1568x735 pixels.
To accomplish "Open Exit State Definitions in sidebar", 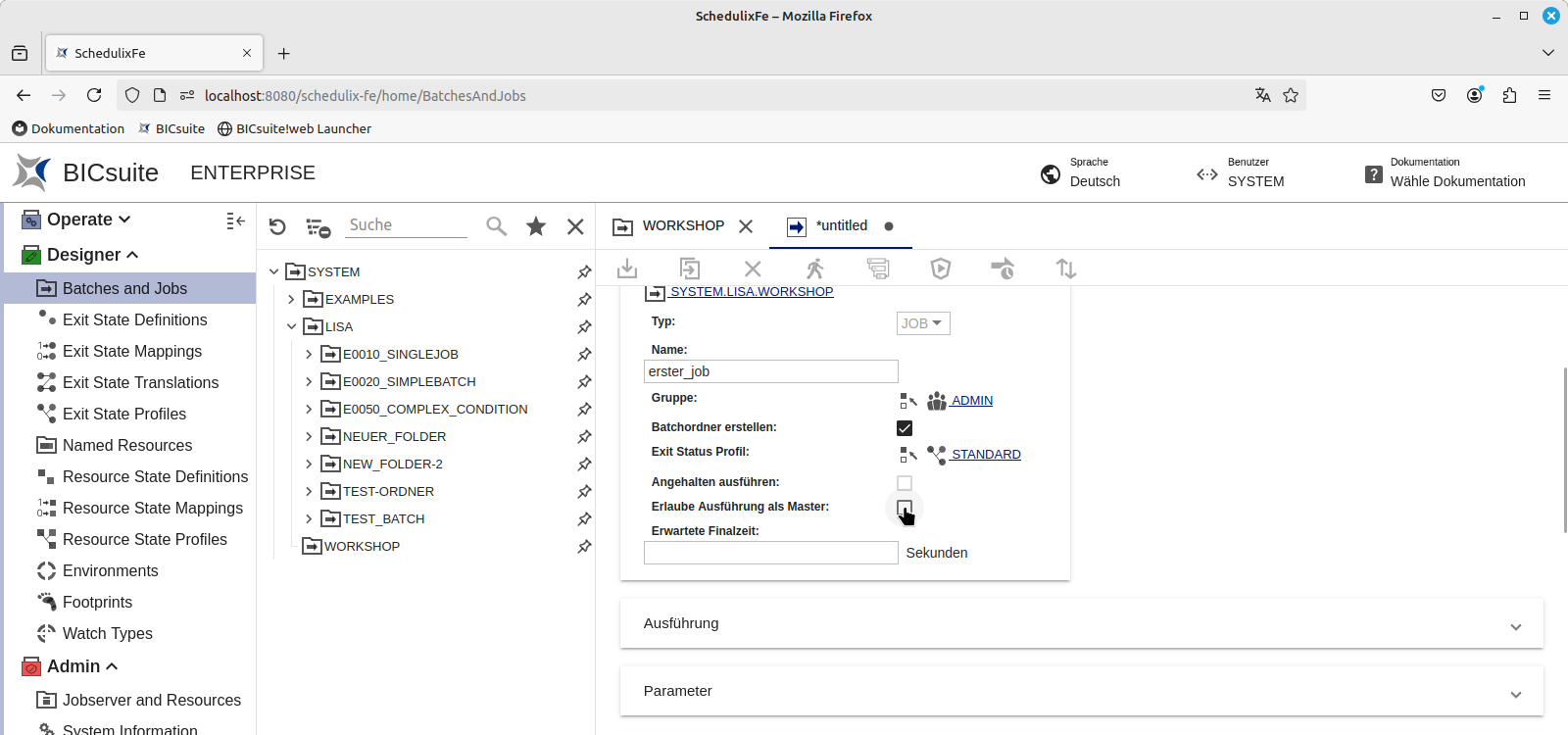I will tap(134, 319).
